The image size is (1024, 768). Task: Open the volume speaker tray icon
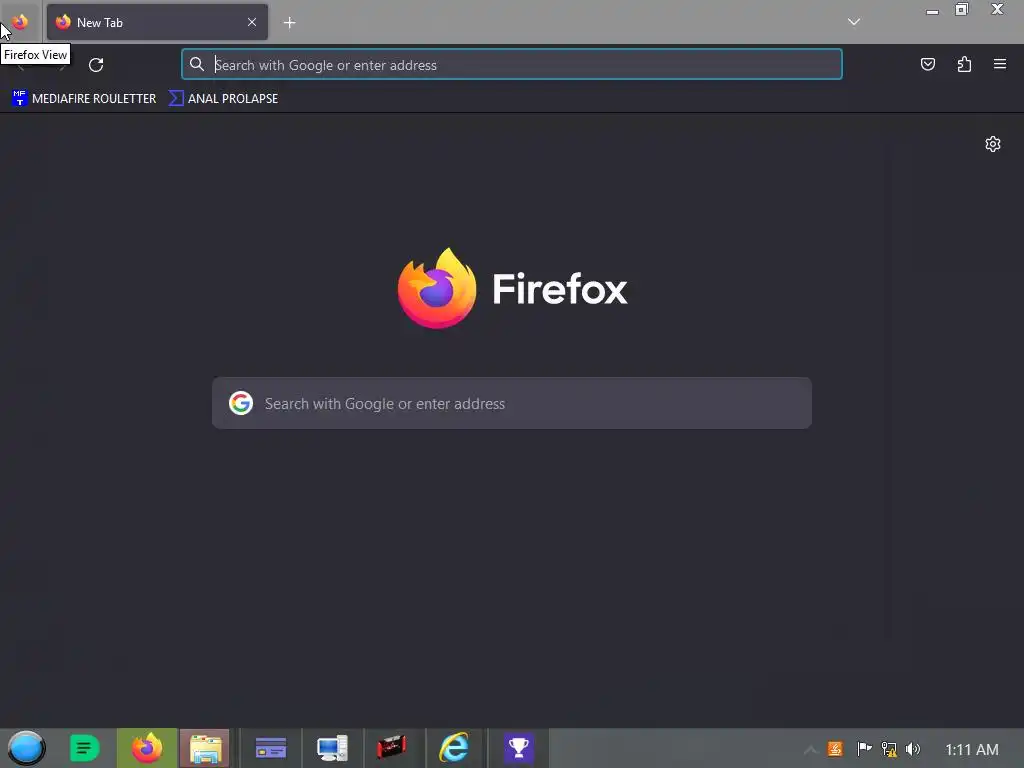pyautogui.click(x=913, y=749)
